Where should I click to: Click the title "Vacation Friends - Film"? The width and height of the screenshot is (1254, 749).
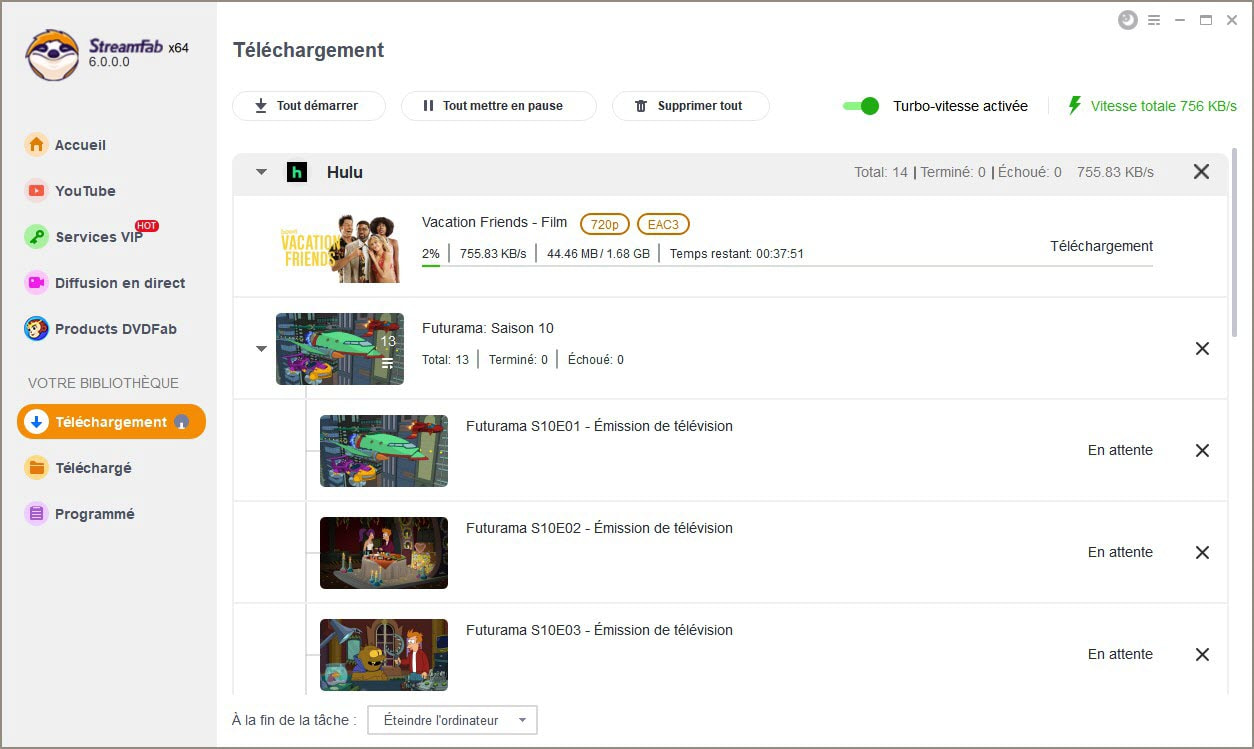click(x=494, y=222)
